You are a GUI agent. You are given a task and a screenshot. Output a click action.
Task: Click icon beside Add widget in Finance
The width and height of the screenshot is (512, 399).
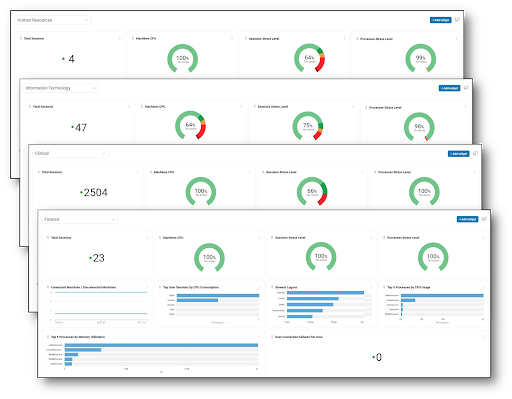tap(484, 219)
